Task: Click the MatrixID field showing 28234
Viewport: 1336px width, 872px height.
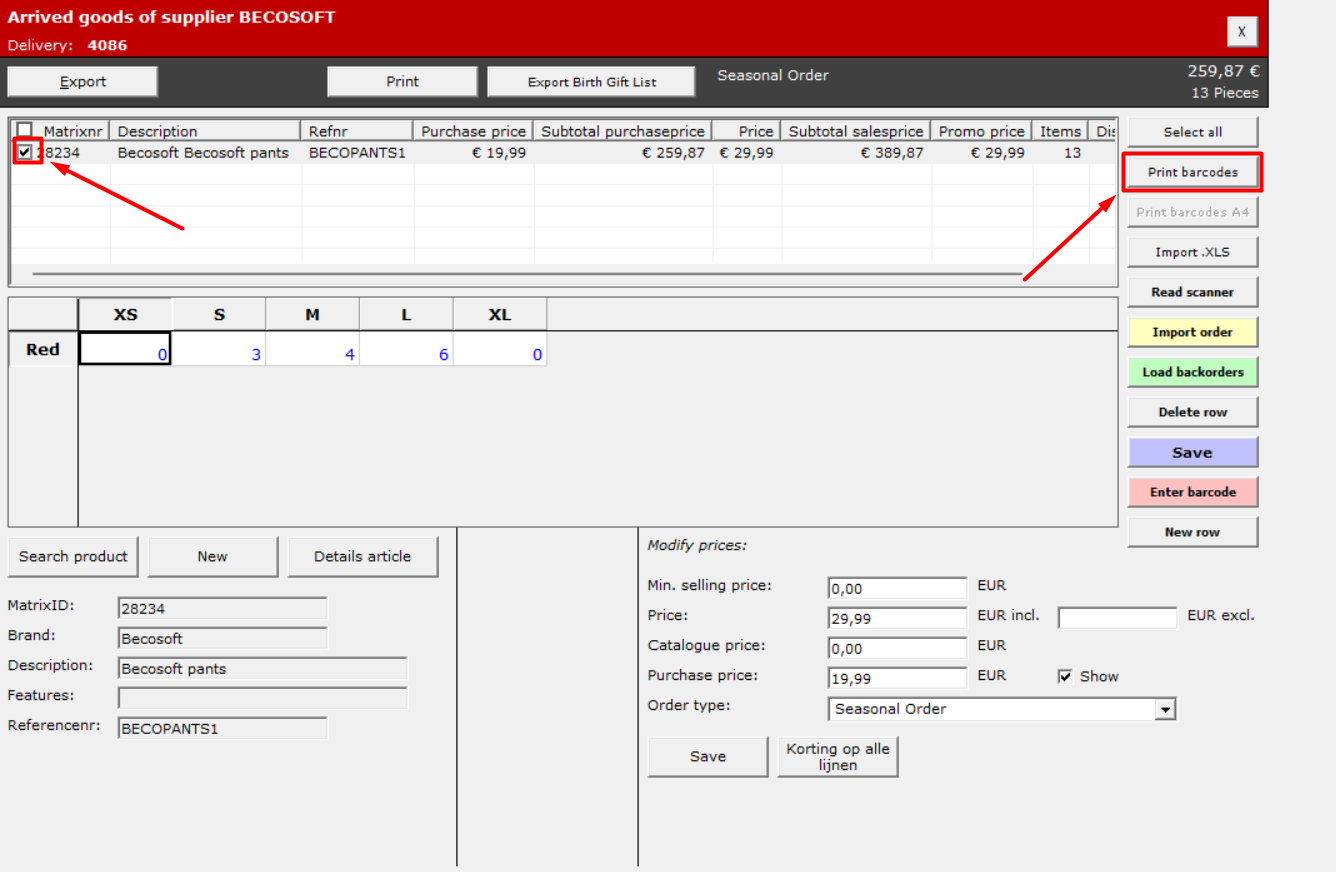Action: tap(222, 608)
